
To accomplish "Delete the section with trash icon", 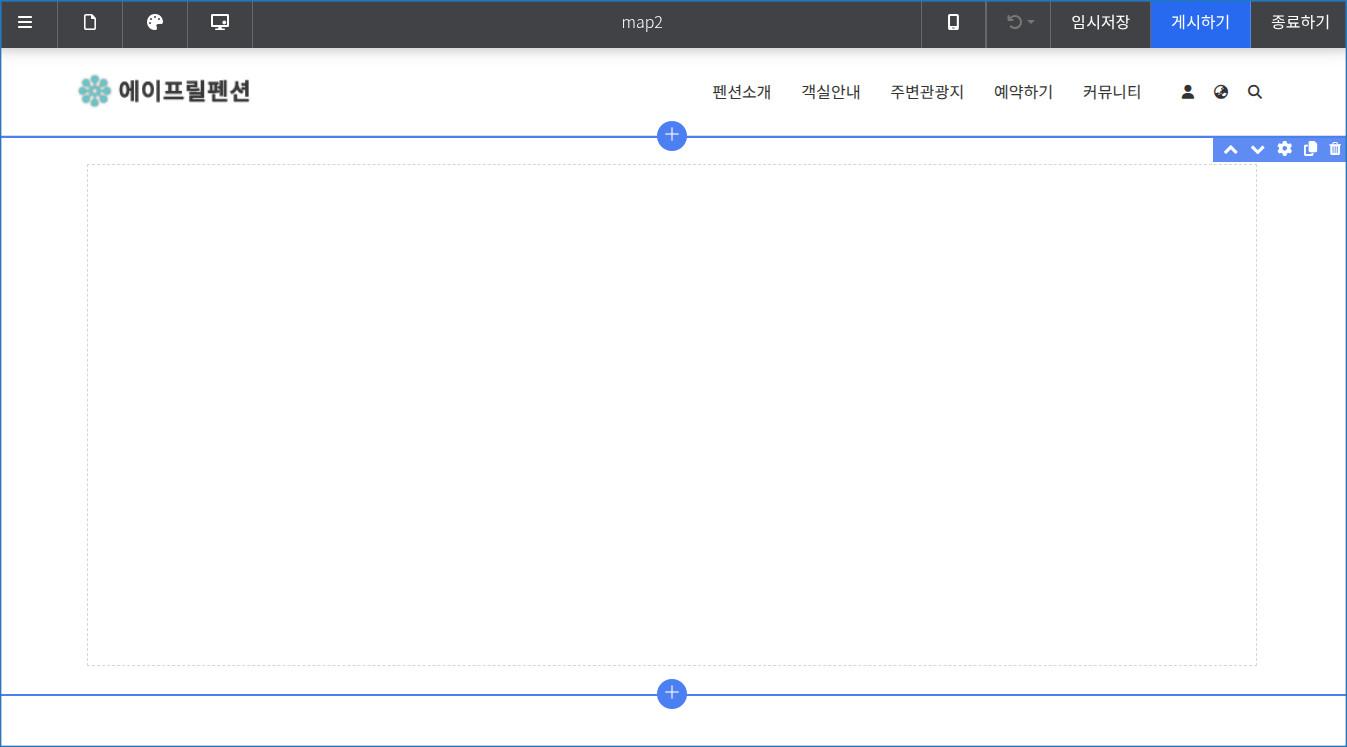I will click(1335, 149).
